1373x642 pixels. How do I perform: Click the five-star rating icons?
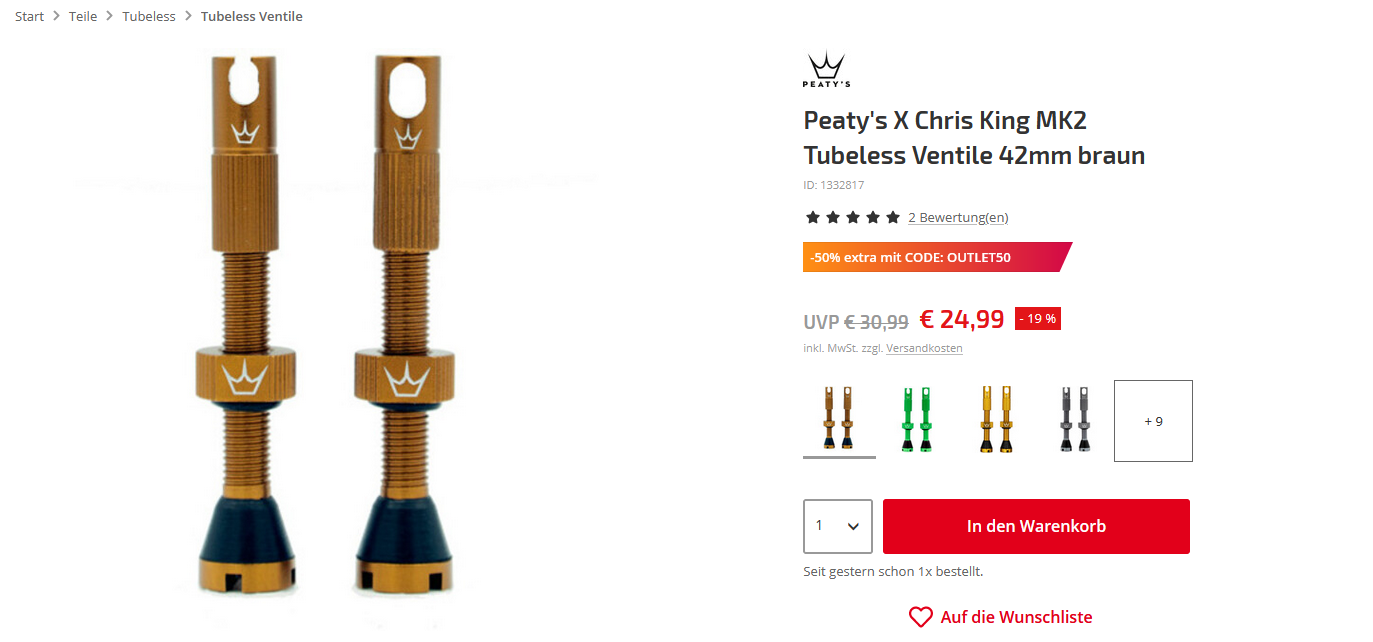pyautogui.click(x=853, y=217)
